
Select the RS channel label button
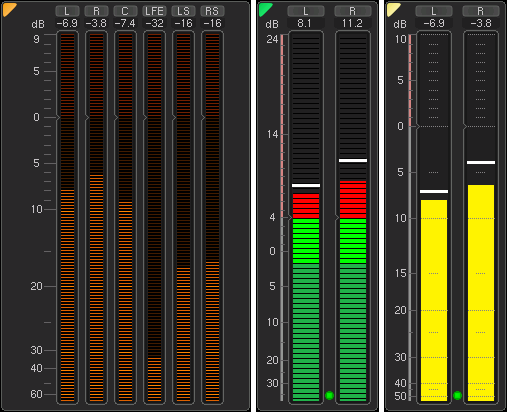[x=212, y=11]
